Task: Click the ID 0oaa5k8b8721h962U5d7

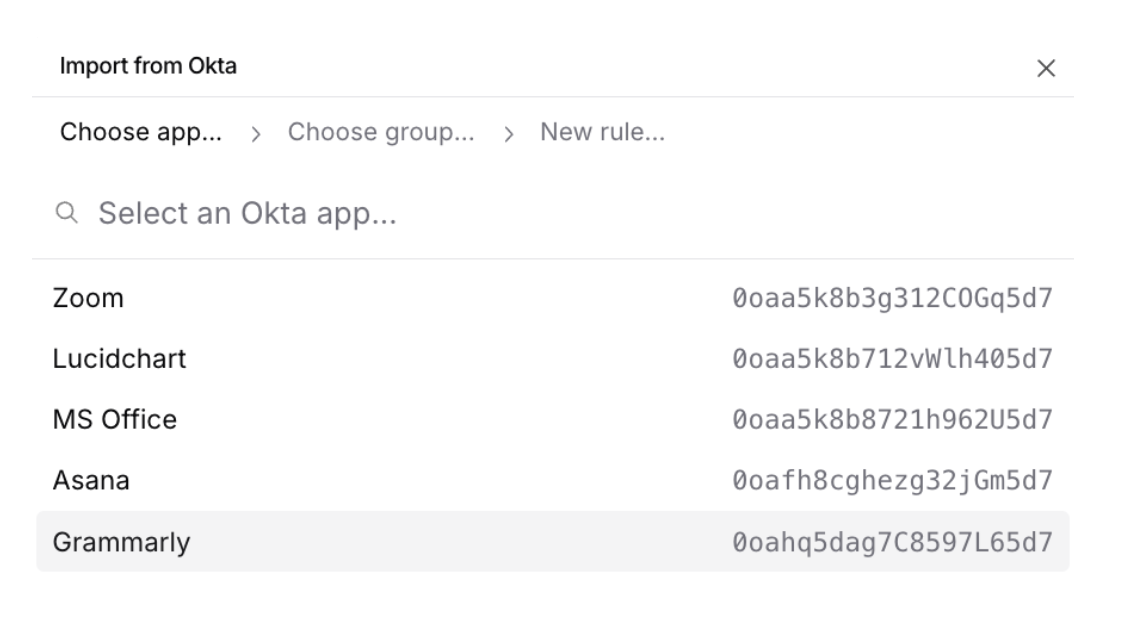Action: [892, 420]
